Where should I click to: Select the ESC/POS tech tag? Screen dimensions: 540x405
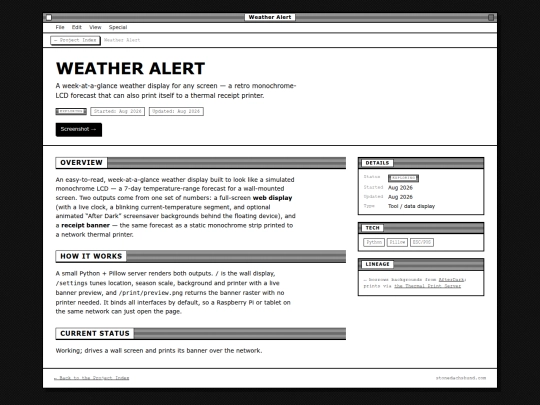coord(422,242)
